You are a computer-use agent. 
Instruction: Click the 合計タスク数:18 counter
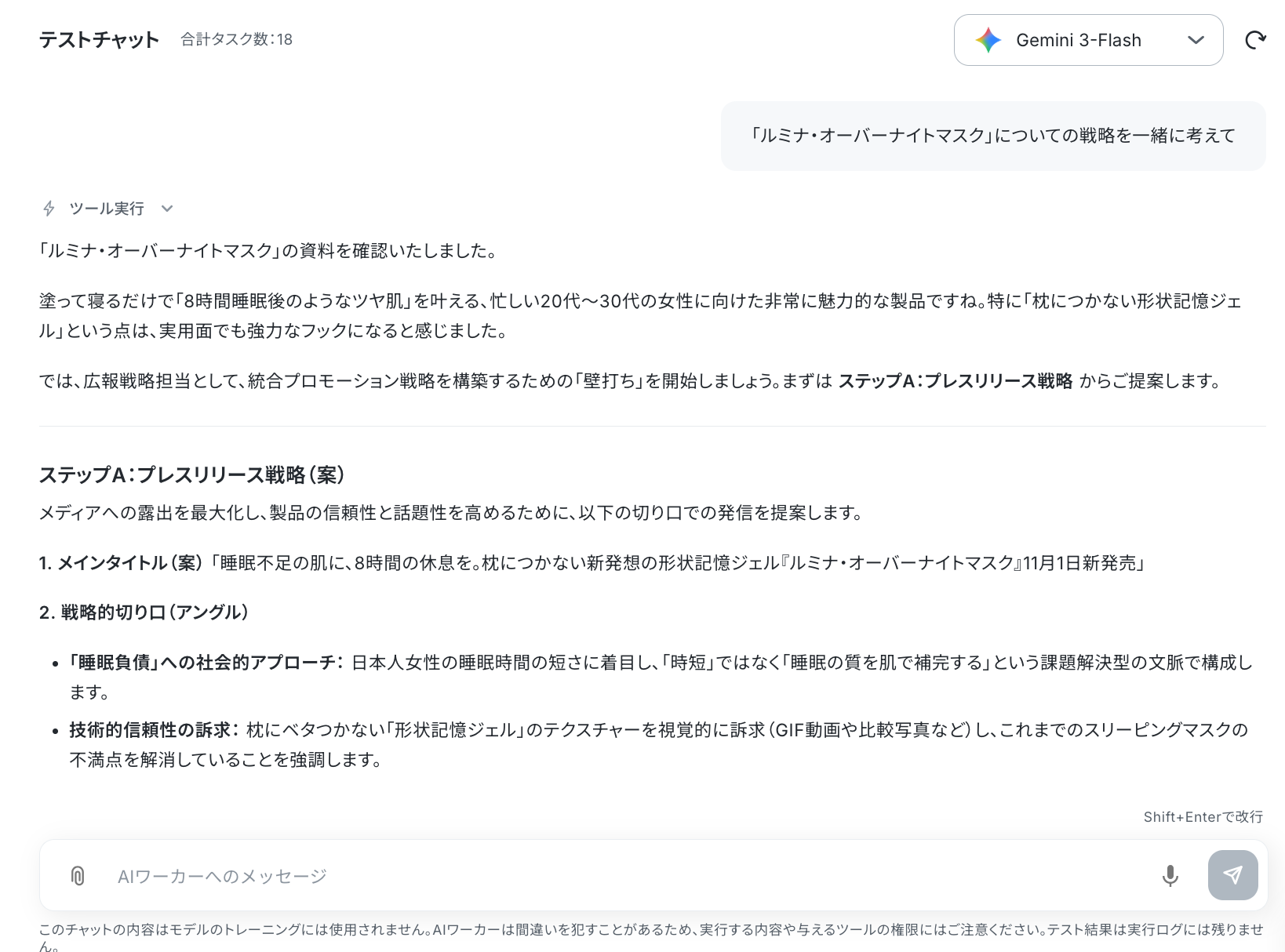tap(237, 40)
